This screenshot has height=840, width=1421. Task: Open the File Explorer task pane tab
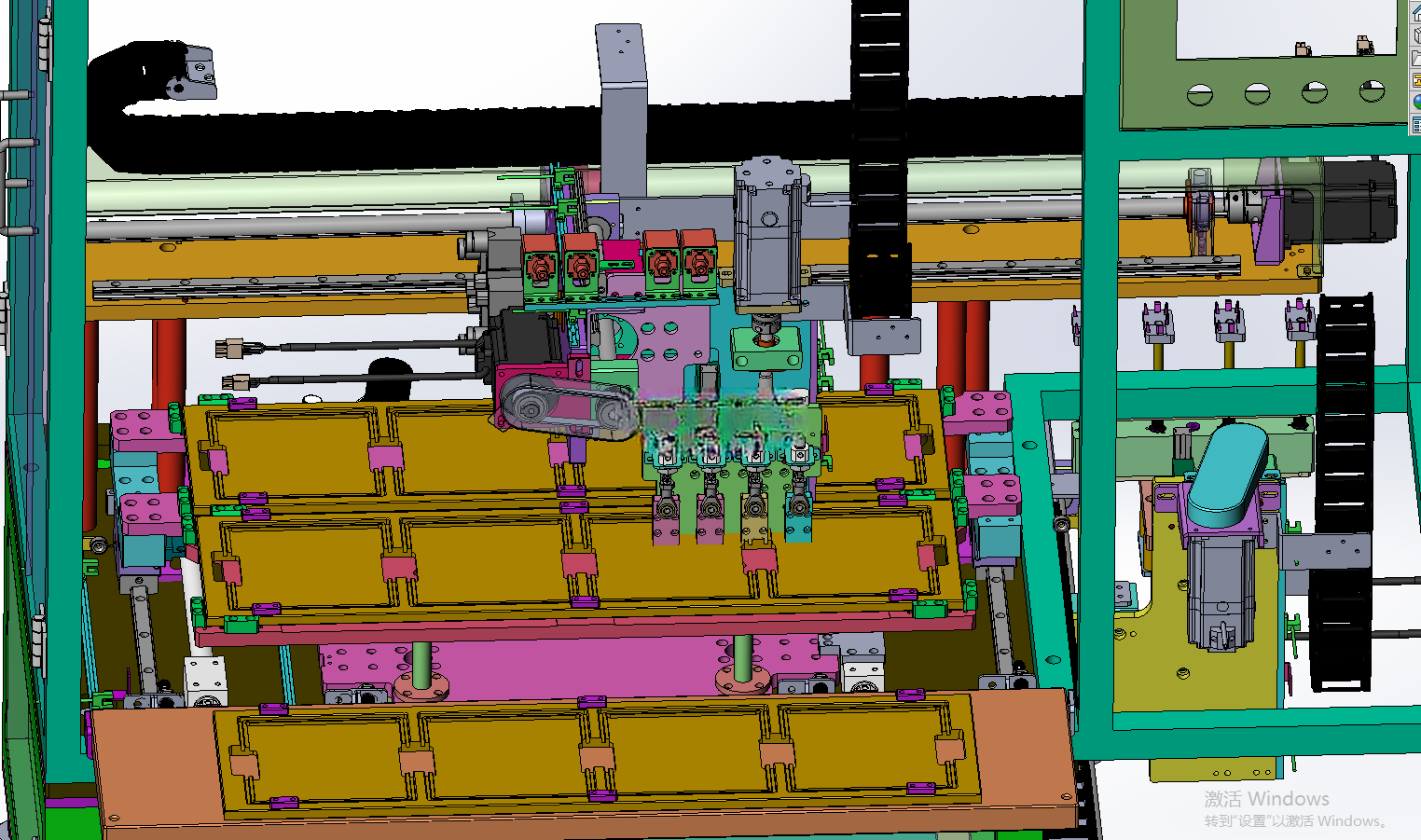pyautogui.click(x=1416, y=58)
